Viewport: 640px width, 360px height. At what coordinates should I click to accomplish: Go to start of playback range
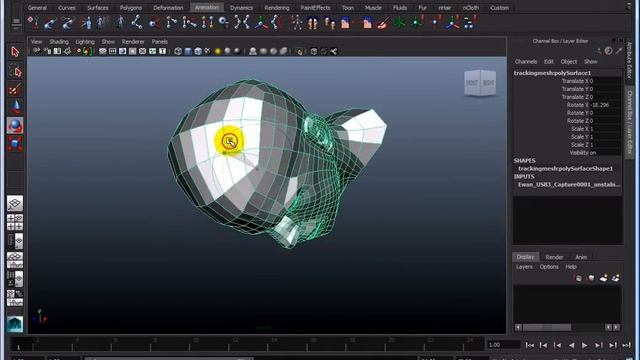tap(529, 345)
